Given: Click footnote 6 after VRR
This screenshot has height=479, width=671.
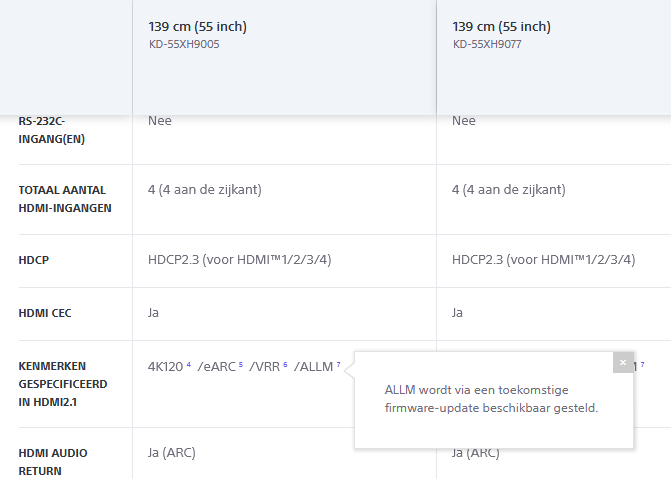Looking at the screenshot, I should pos(285,365).
